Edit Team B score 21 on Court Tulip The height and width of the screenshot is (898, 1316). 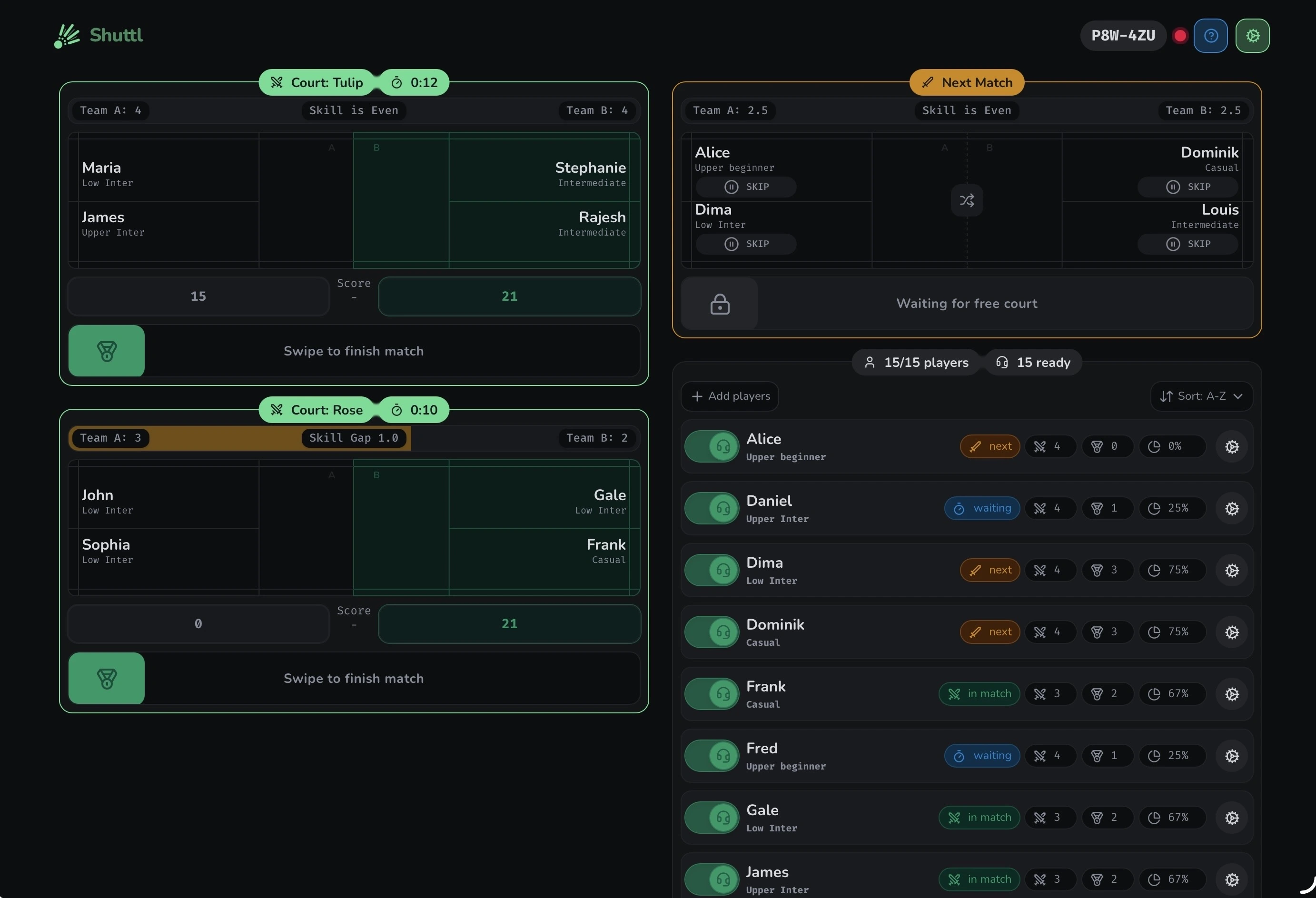[x=509, y=296]
